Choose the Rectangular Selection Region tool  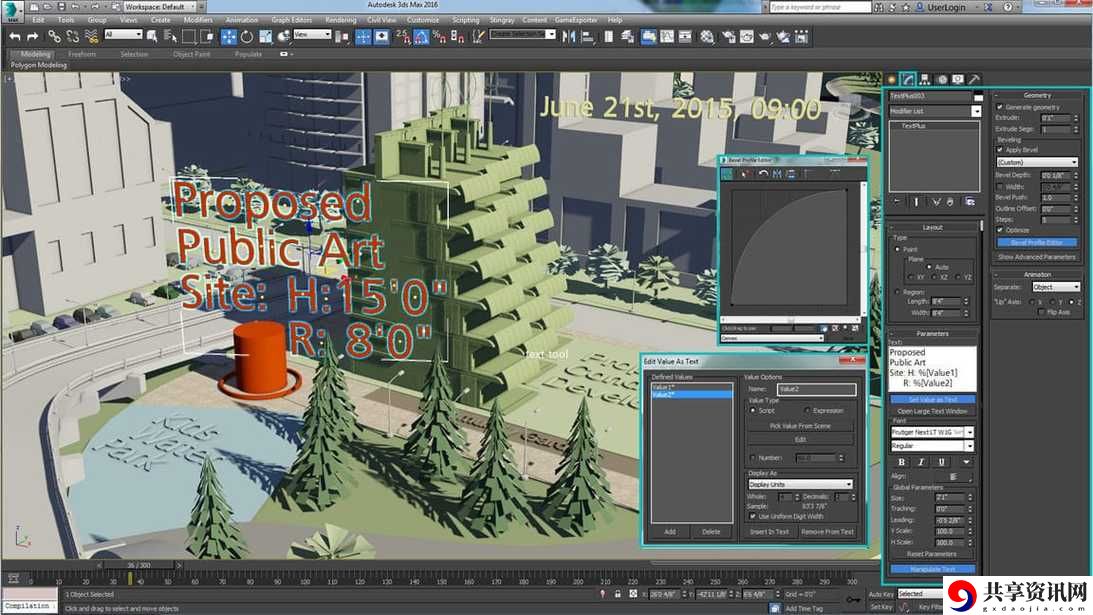[x=189, y=36]
